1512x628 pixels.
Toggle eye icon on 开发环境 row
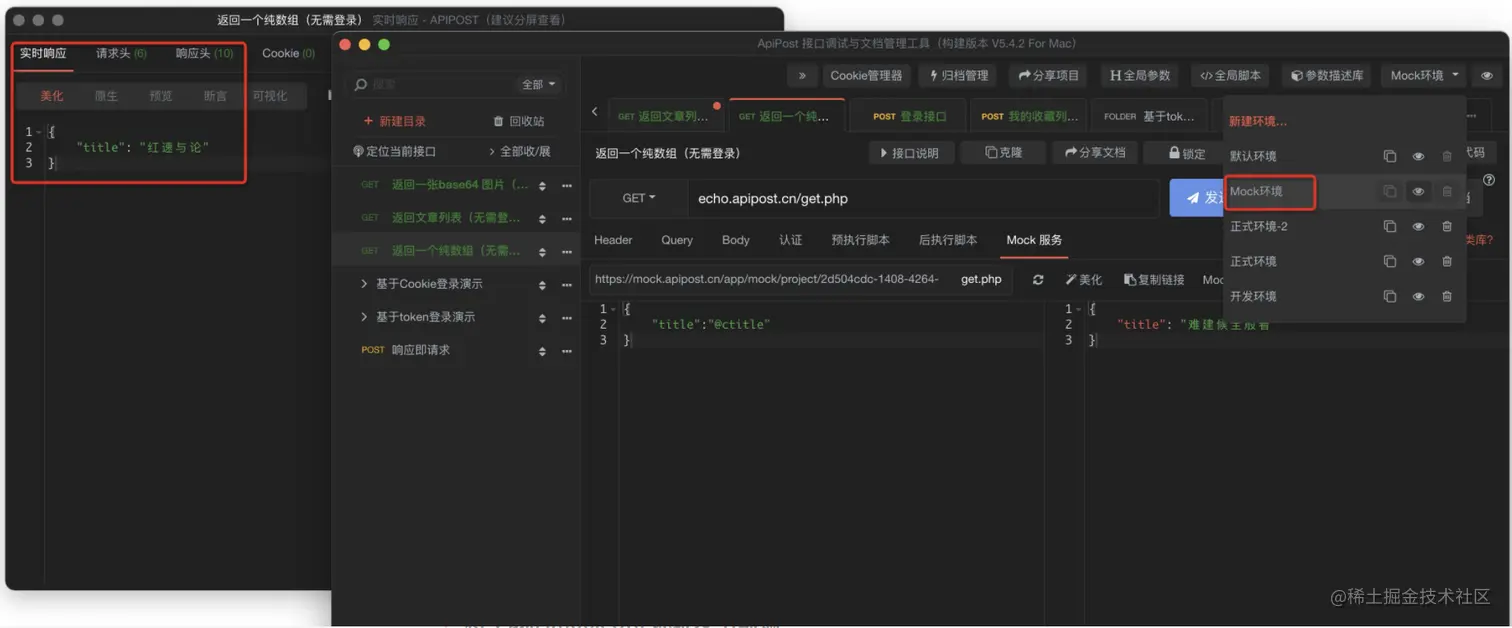pyautogui.click(x=1418, y=296)
